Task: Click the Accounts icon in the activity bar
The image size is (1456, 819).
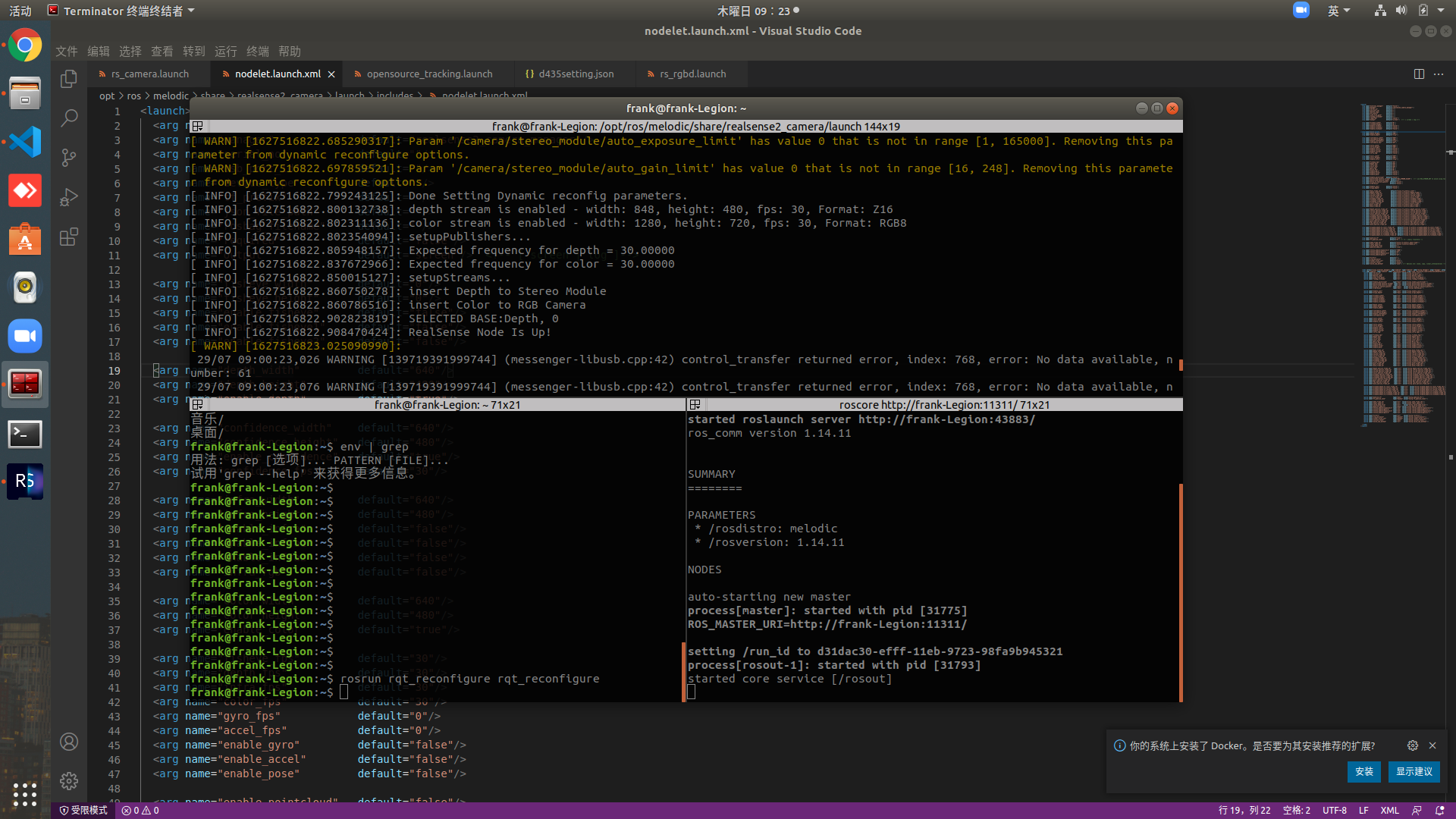Action: point(69,741)
